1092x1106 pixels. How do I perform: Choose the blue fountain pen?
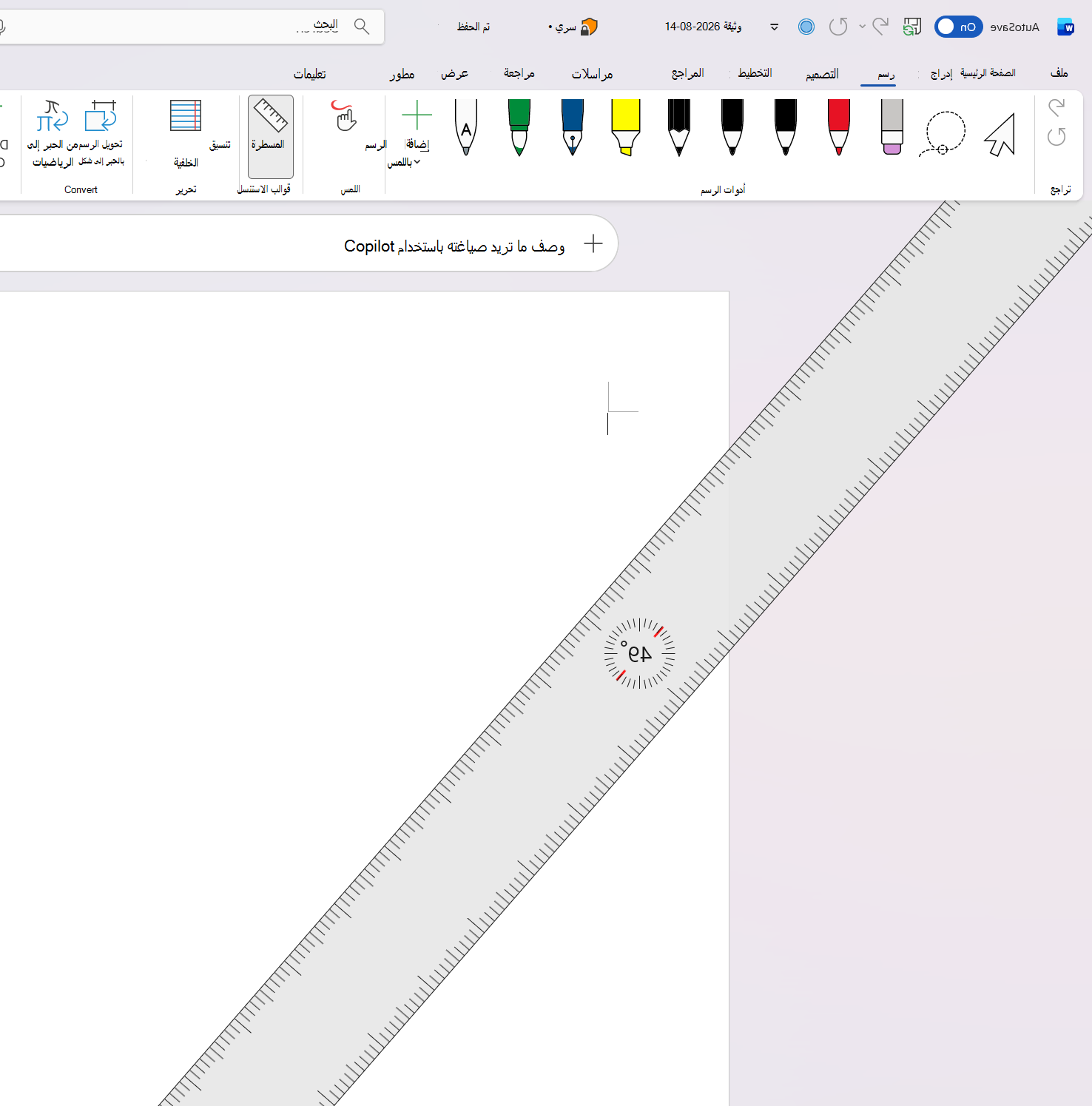(x=573, y=127)
